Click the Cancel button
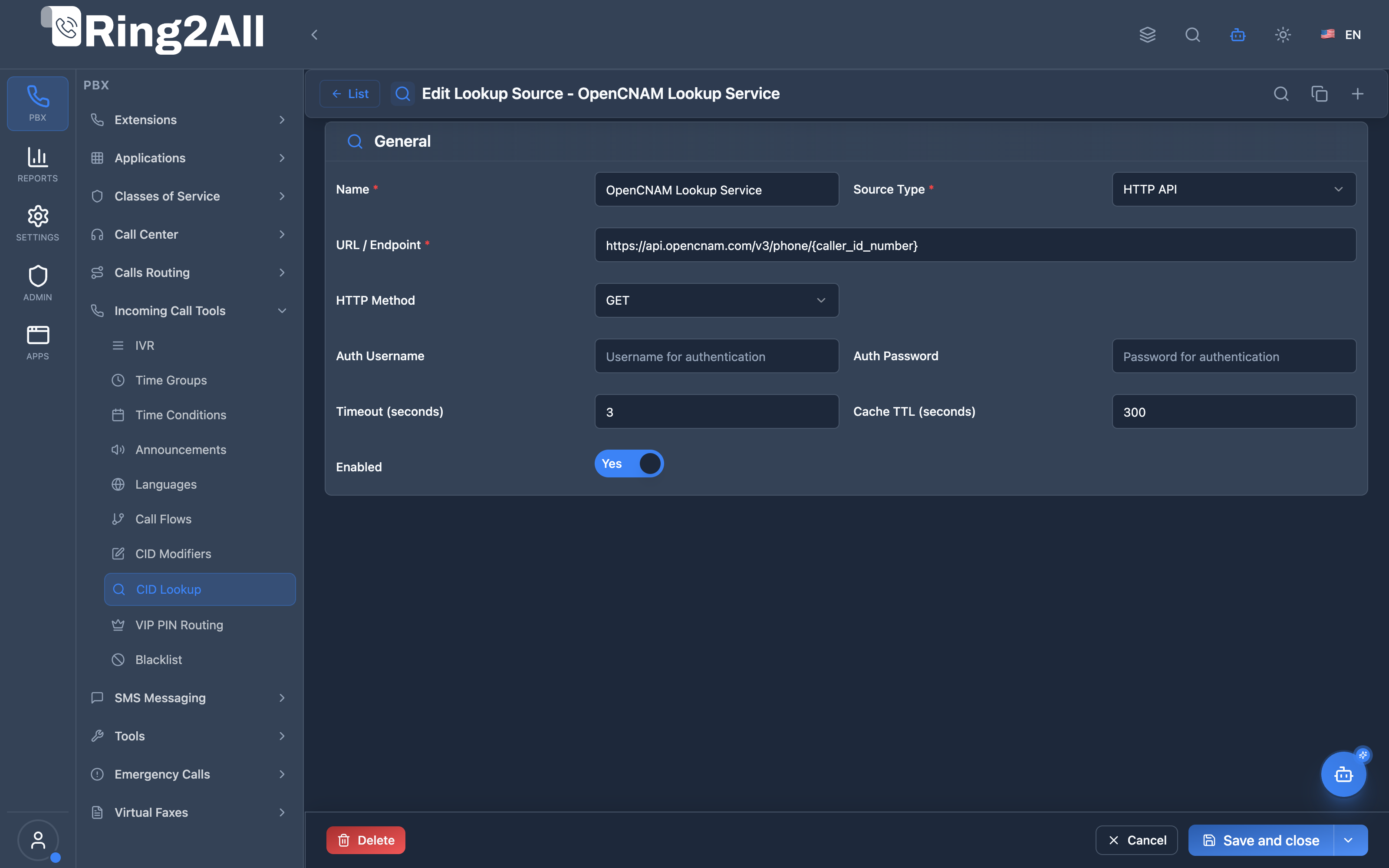The height and width of the screenshot is (868, 1389). 1136,841
